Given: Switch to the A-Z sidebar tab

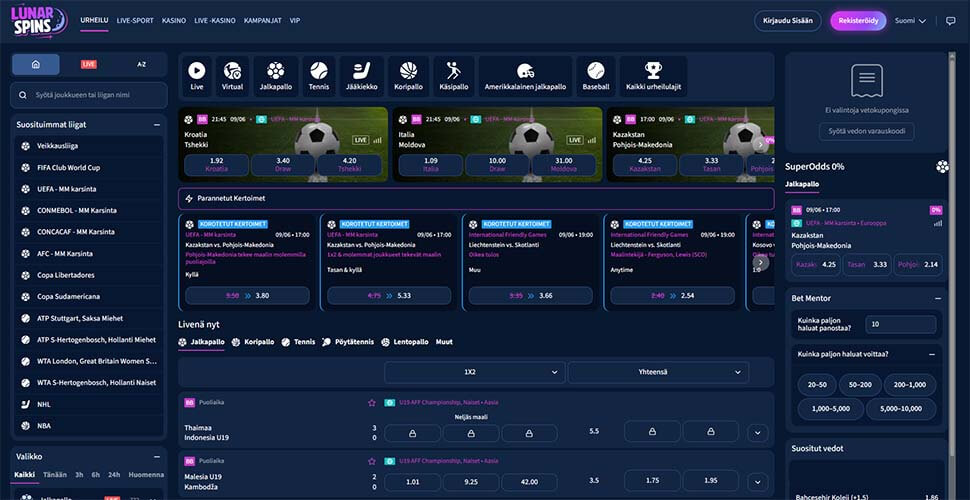Looking at the screenshot, I should point(141,64).
